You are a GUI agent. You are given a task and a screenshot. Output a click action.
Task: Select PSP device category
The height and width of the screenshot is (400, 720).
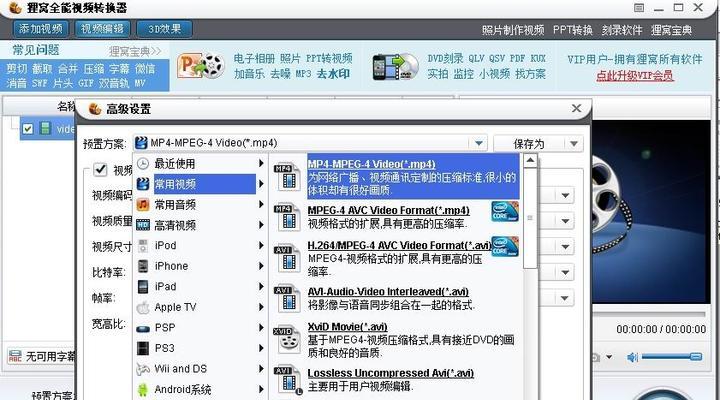tap(165, 327)
